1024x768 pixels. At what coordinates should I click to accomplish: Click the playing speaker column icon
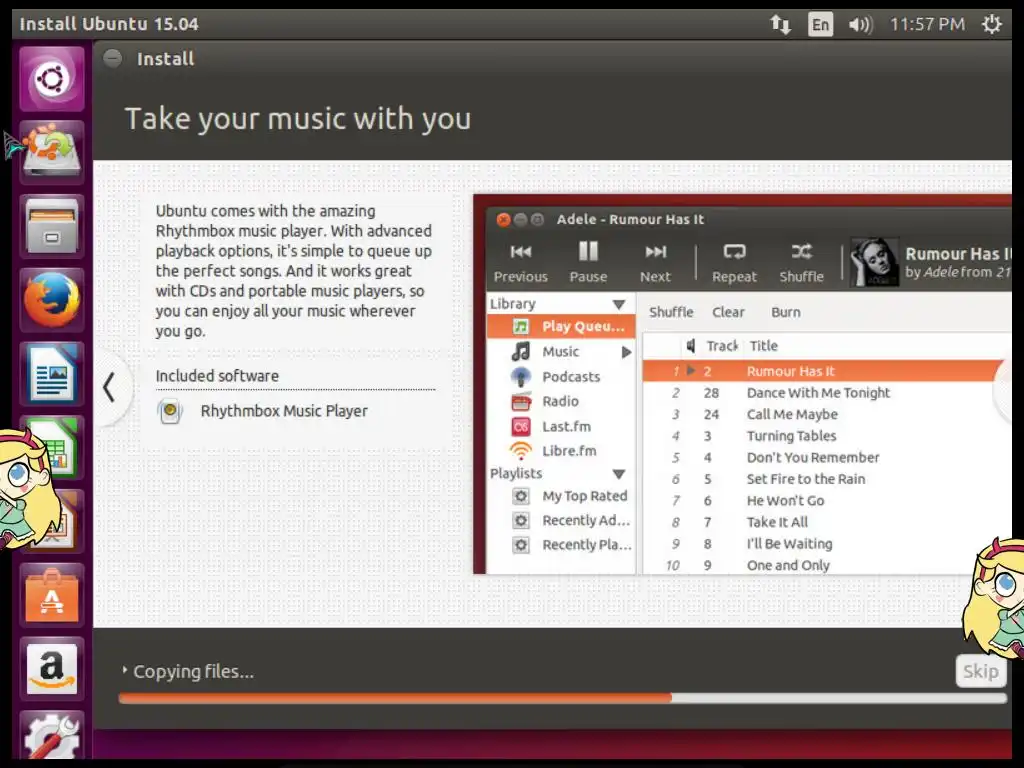click(690, 345)
